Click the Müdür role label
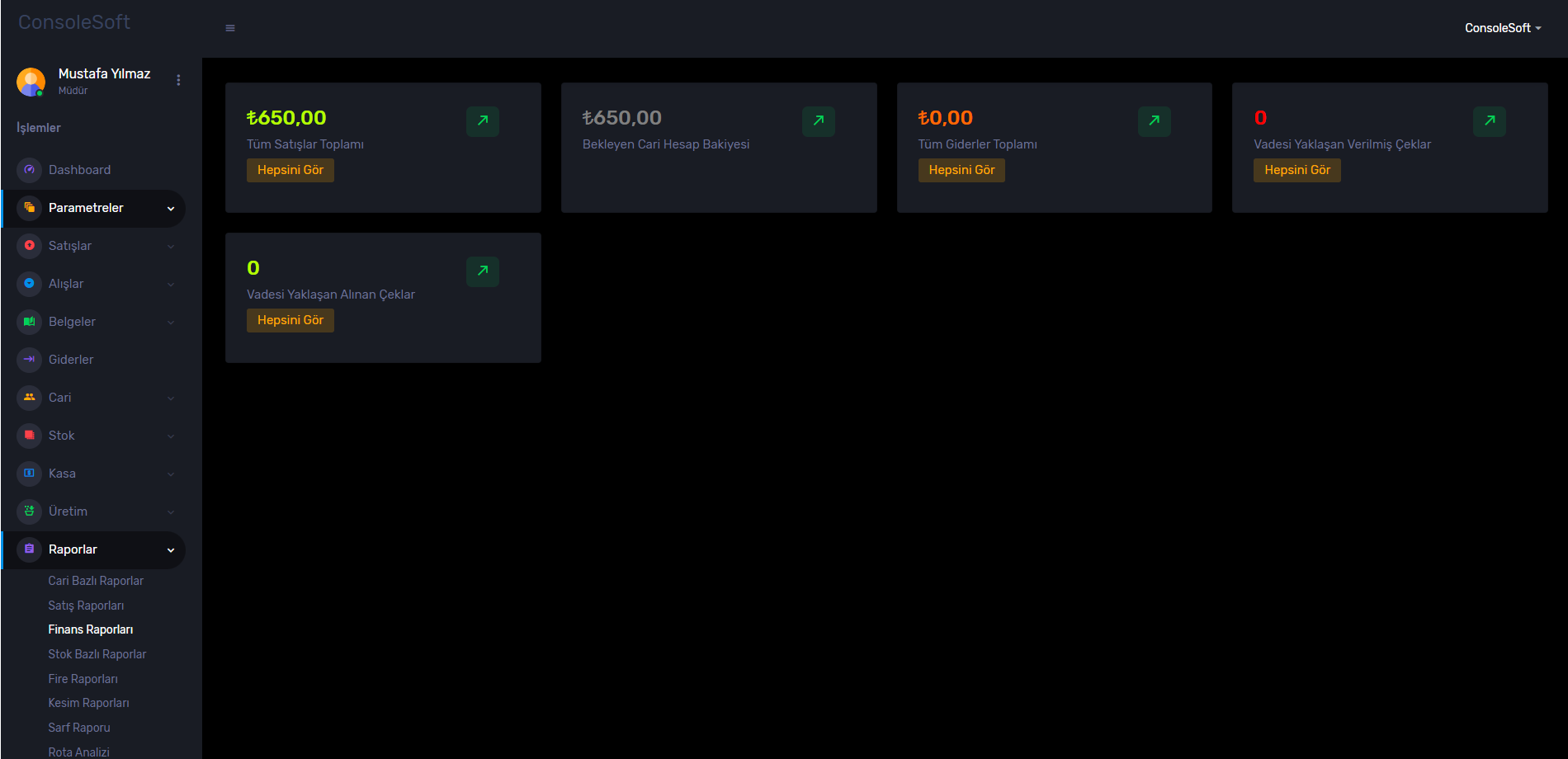The height and width of the screenshot is (759, 1568). point(73,91)
